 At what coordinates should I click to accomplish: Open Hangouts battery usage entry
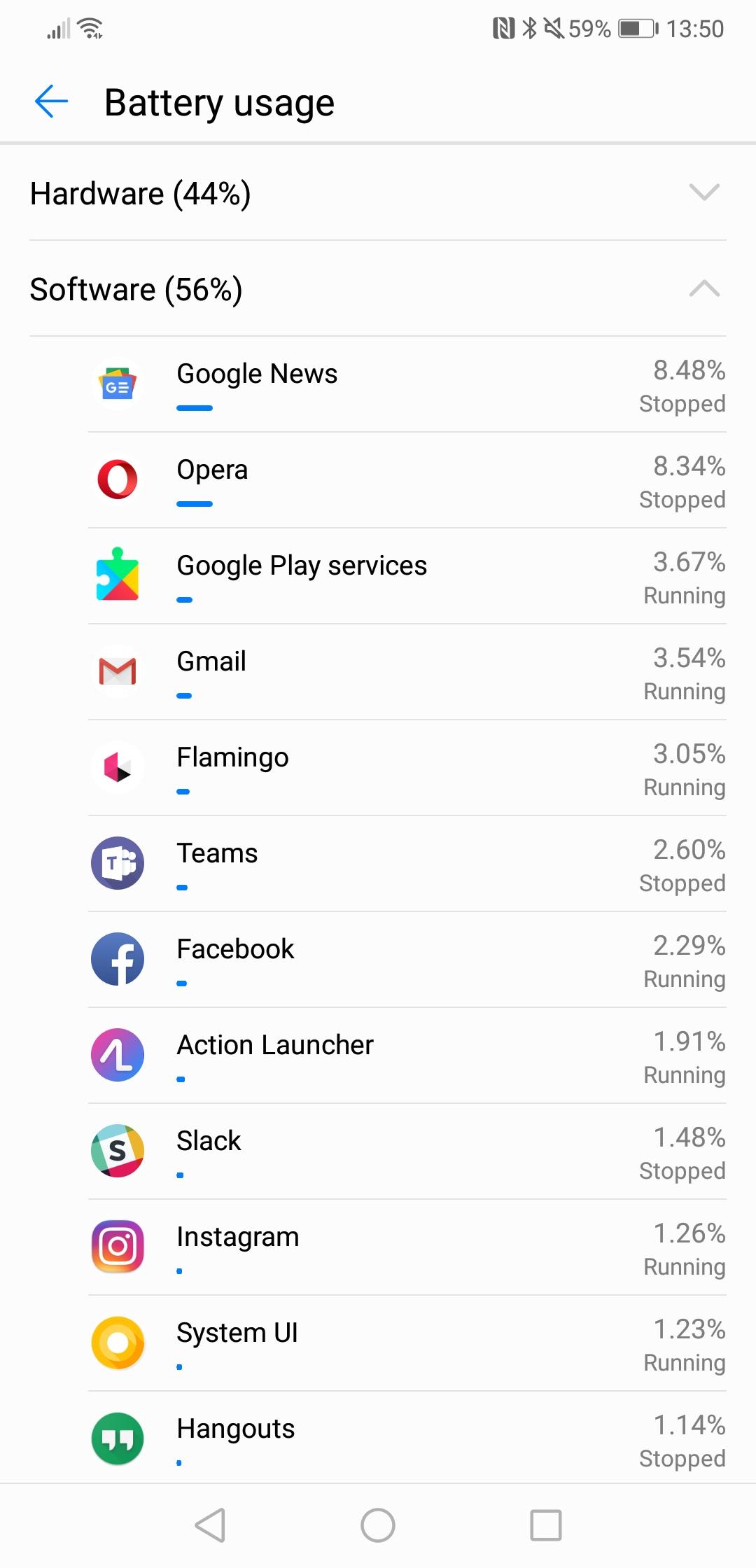[x=406, y=1438]
